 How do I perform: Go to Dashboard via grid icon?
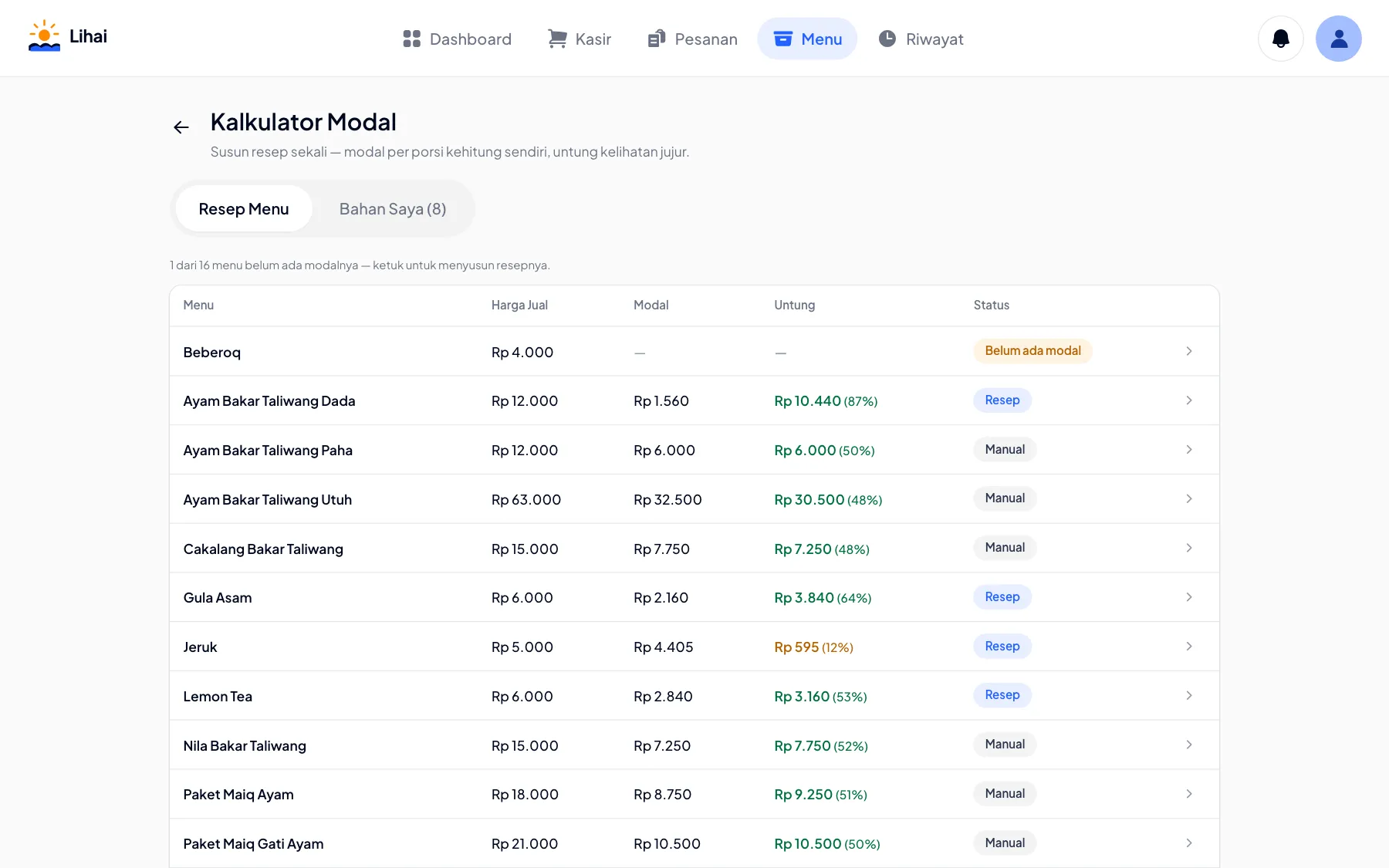coord(412,39)
